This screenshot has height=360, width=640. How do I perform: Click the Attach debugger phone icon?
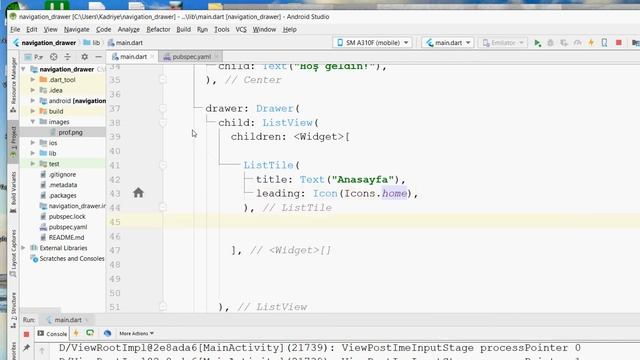604,43
